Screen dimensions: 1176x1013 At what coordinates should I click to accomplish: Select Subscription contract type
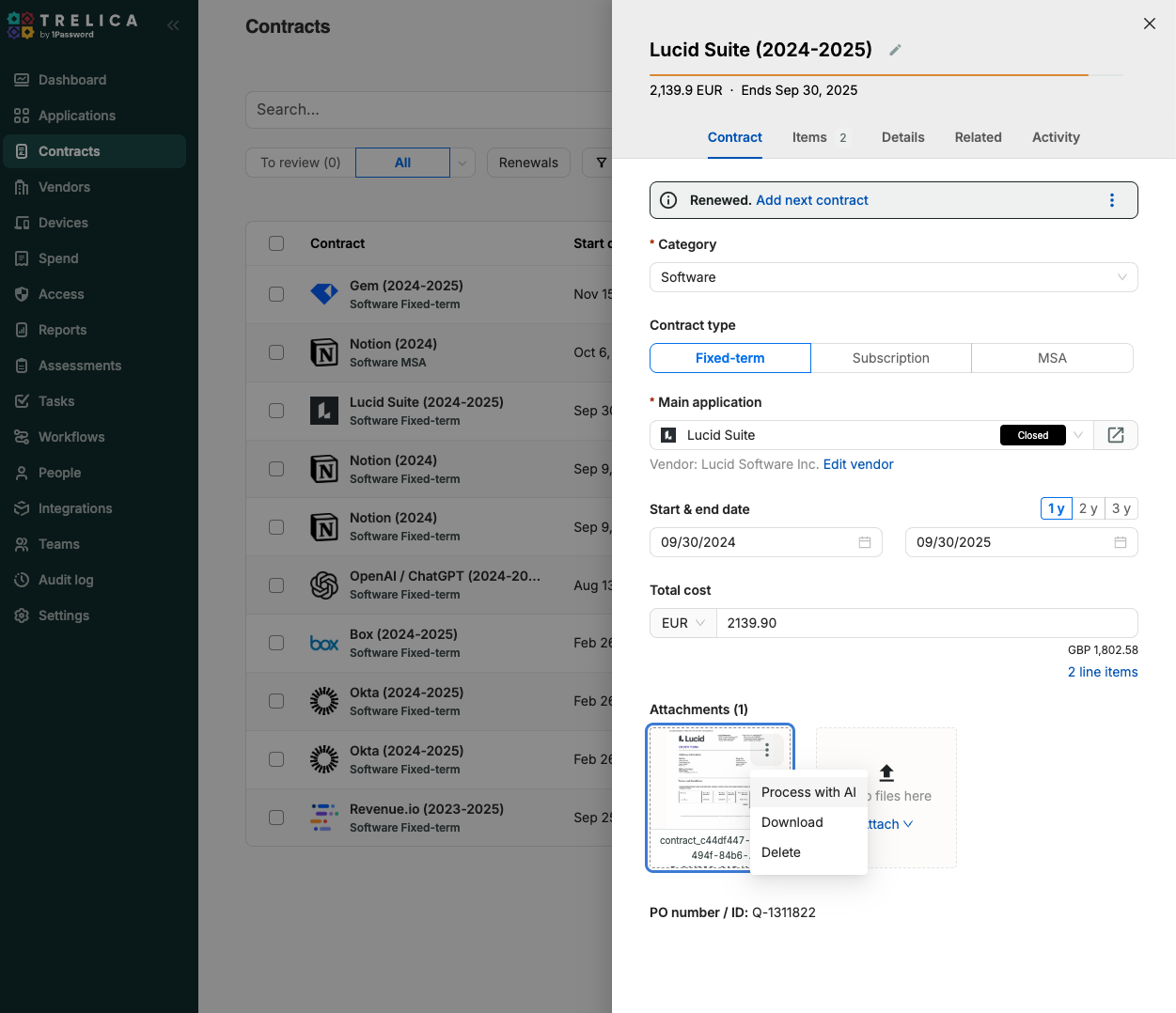pyautogui.click(x=890, y=358)
